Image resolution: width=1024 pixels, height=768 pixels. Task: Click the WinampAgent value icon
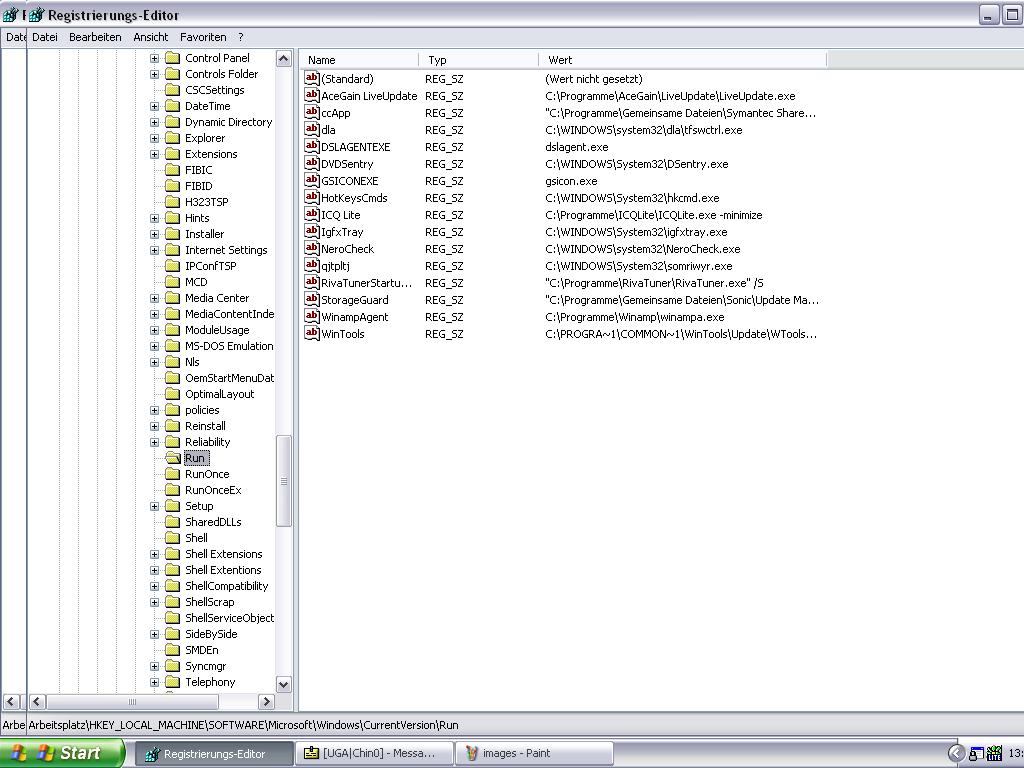pyautogui.click(x=312, y=316)
